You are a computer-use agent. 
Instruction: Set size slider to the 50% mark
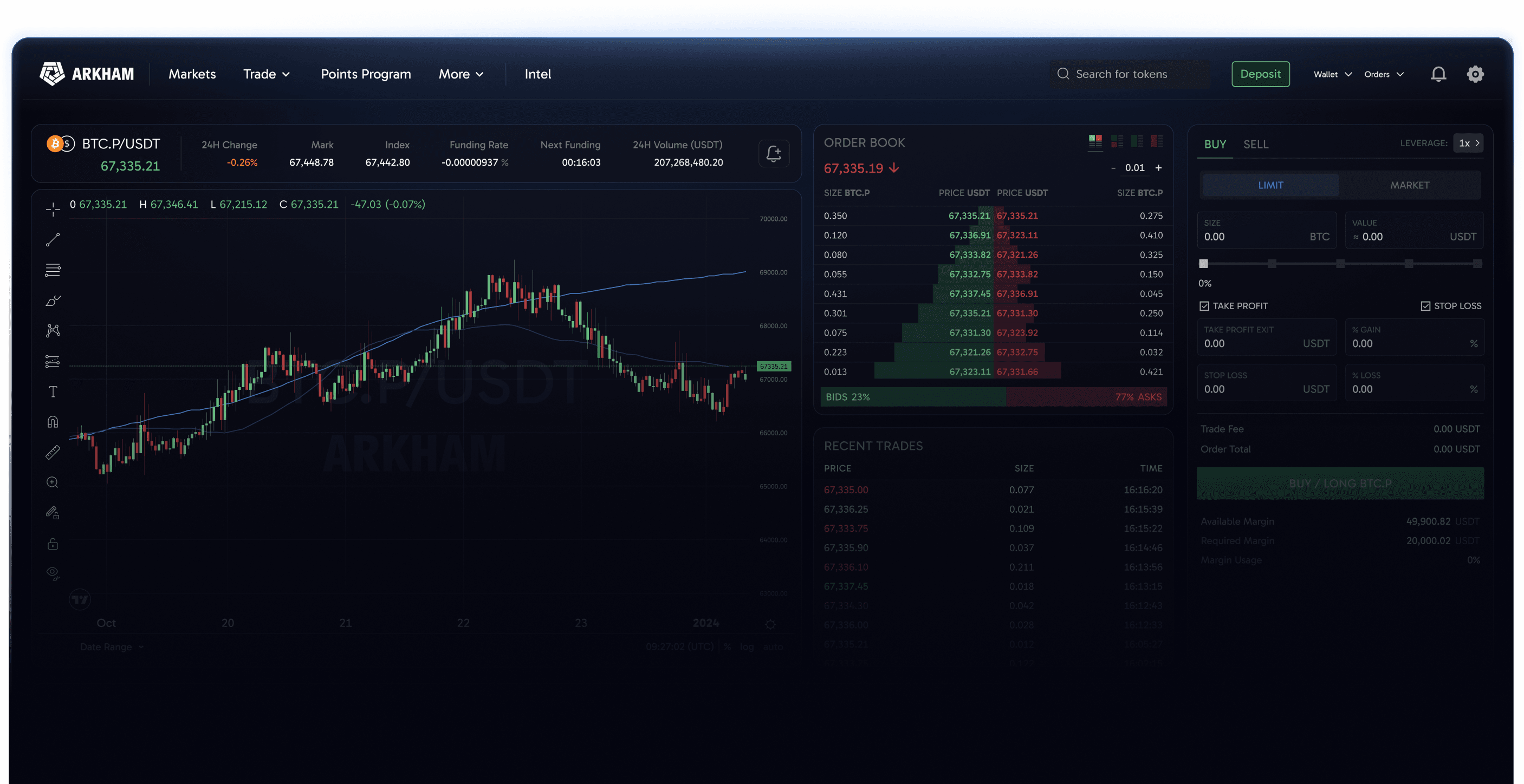click(1340, 264)
